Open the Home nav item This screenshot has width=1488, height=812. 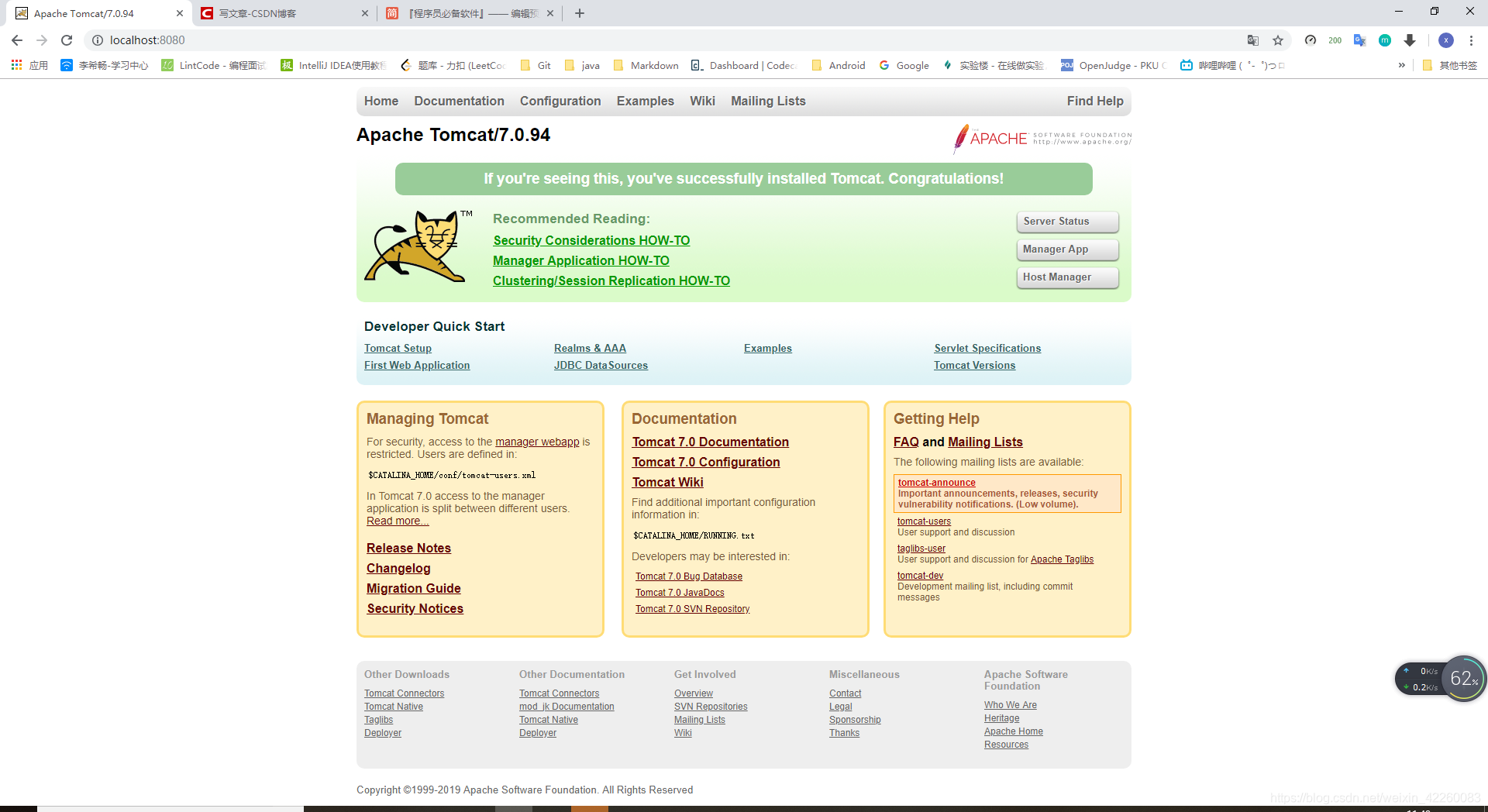click(381, 101)
